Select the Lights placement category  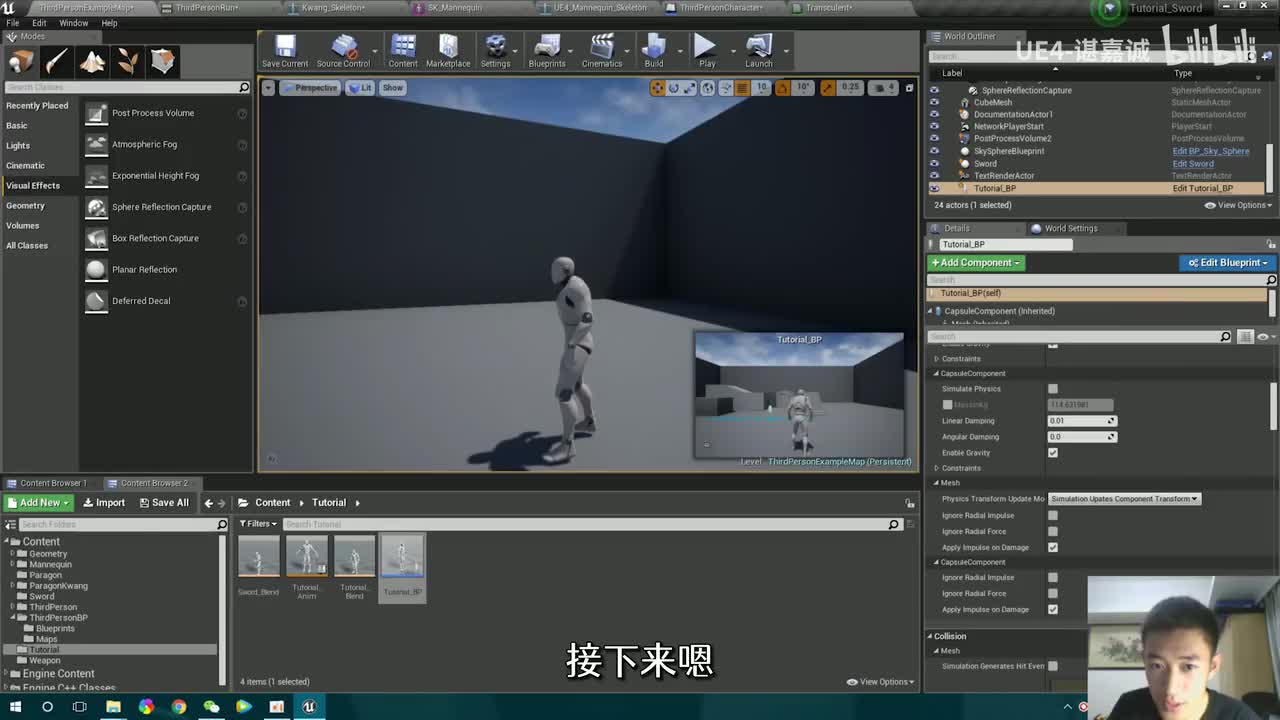tap(18, 146)
